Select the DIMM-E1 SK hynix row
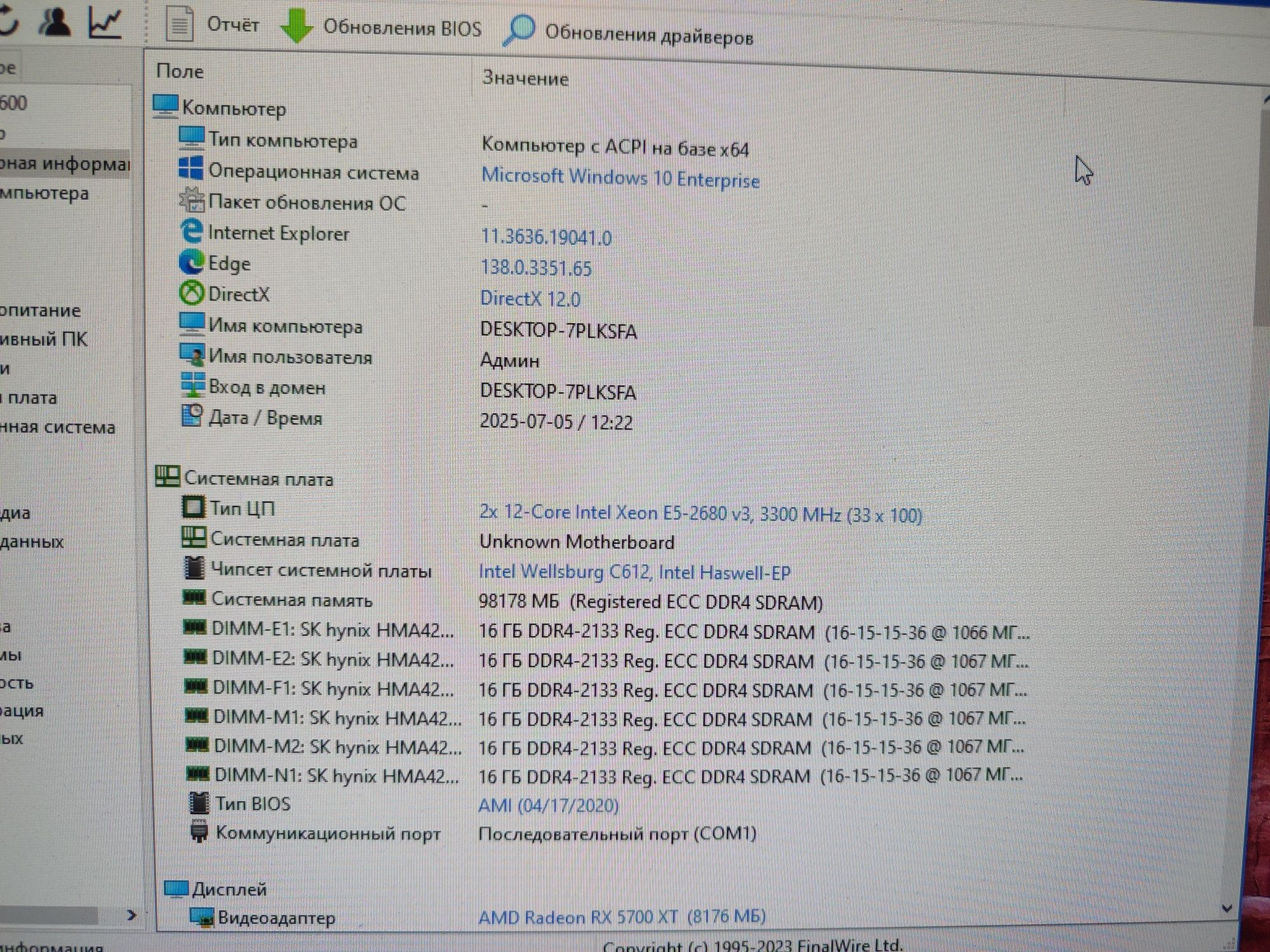Viewport: 1270px width, 952px height. pyautogui.click(x=606, y=631)
